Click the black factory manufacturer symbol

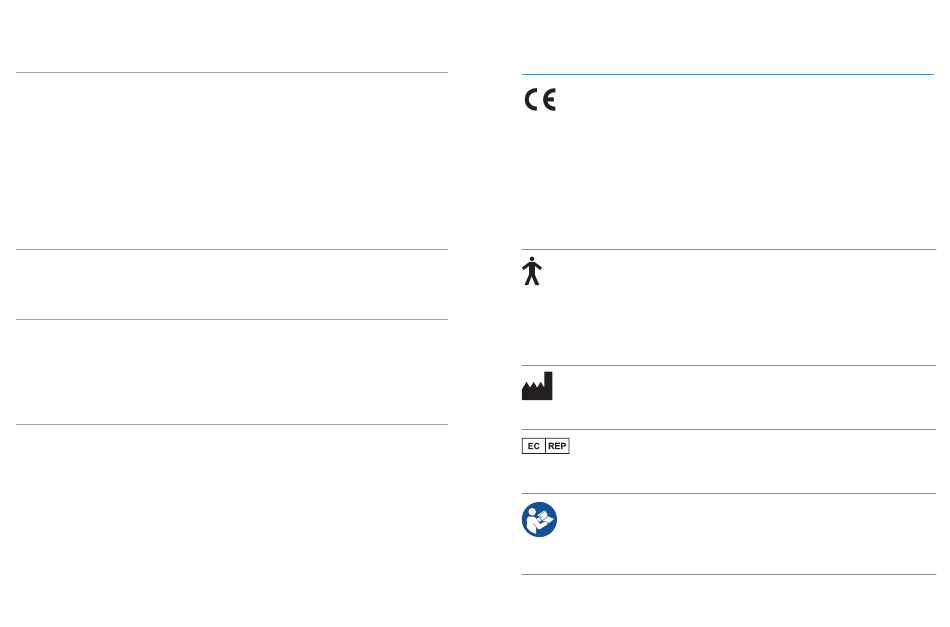[x=537, y=386]
